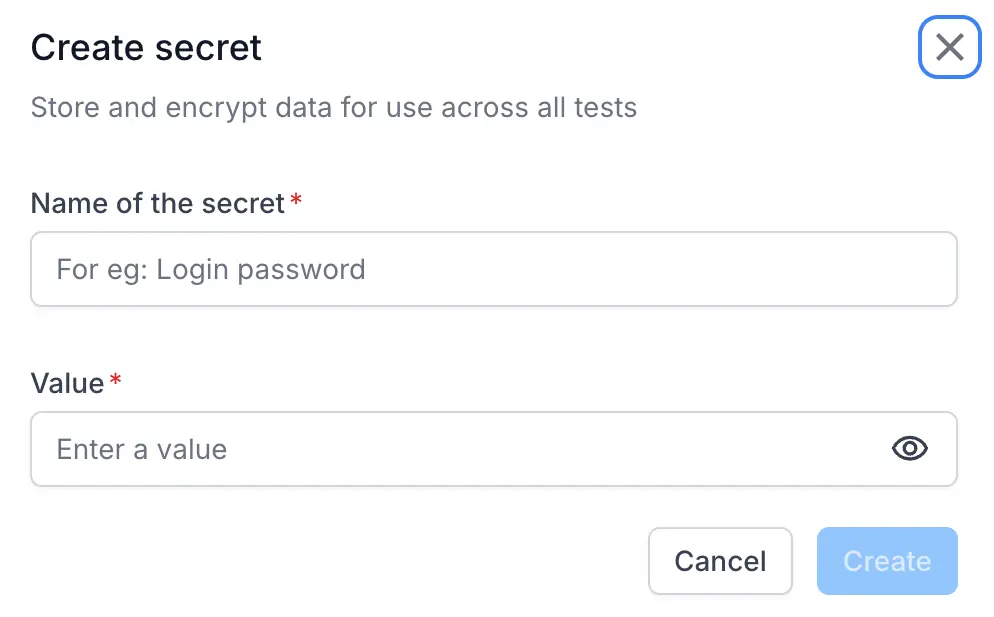
Task: Abort secret creation via Cancel
Action: (x=720, y=561)
